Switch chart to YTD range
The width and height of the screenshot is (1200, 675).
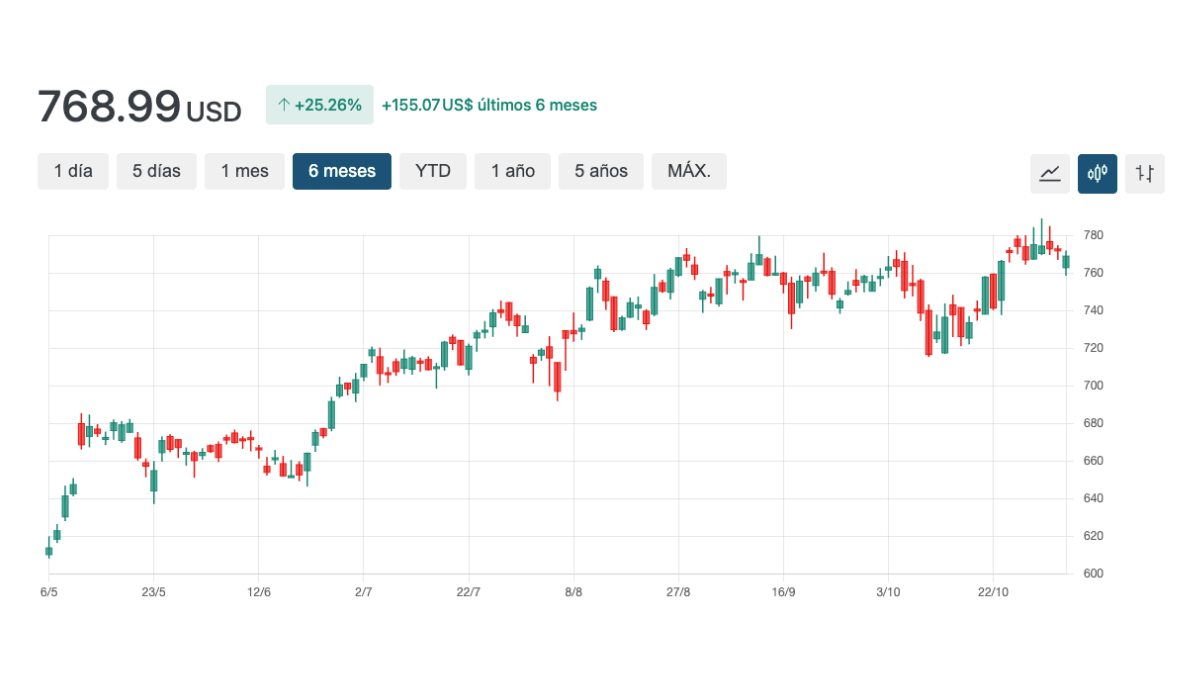click(x=433, y=171)
